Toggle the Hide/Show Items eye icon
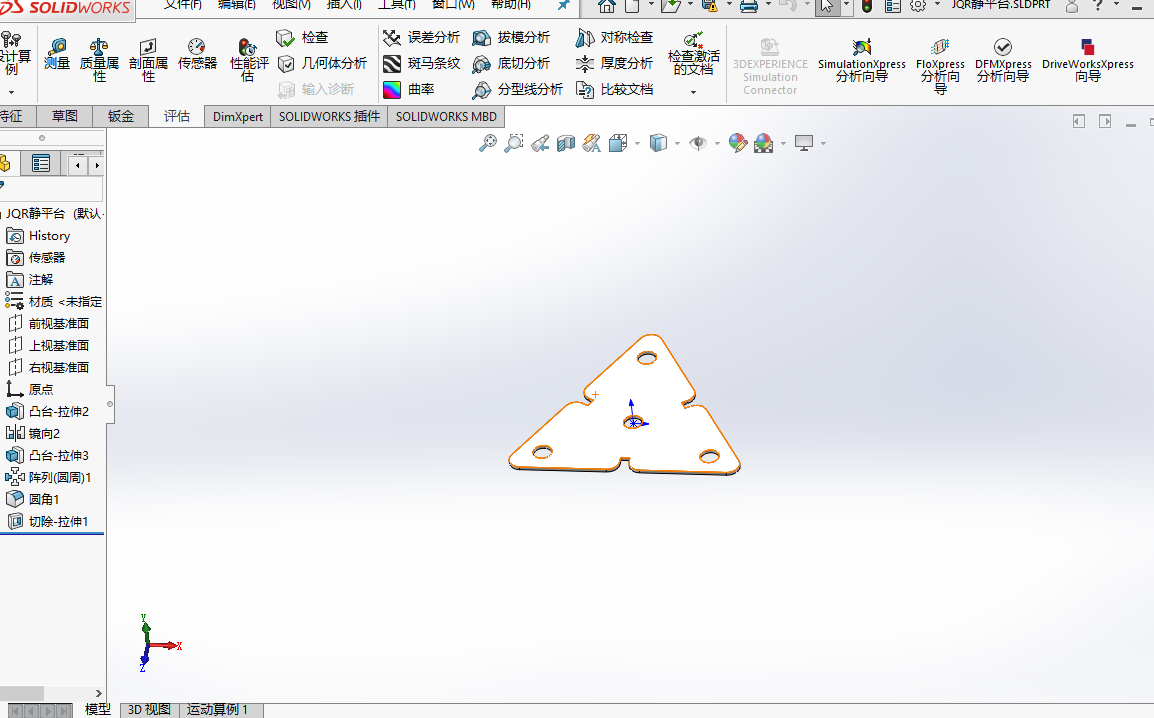1154x718 pixels. pos(698,143)
